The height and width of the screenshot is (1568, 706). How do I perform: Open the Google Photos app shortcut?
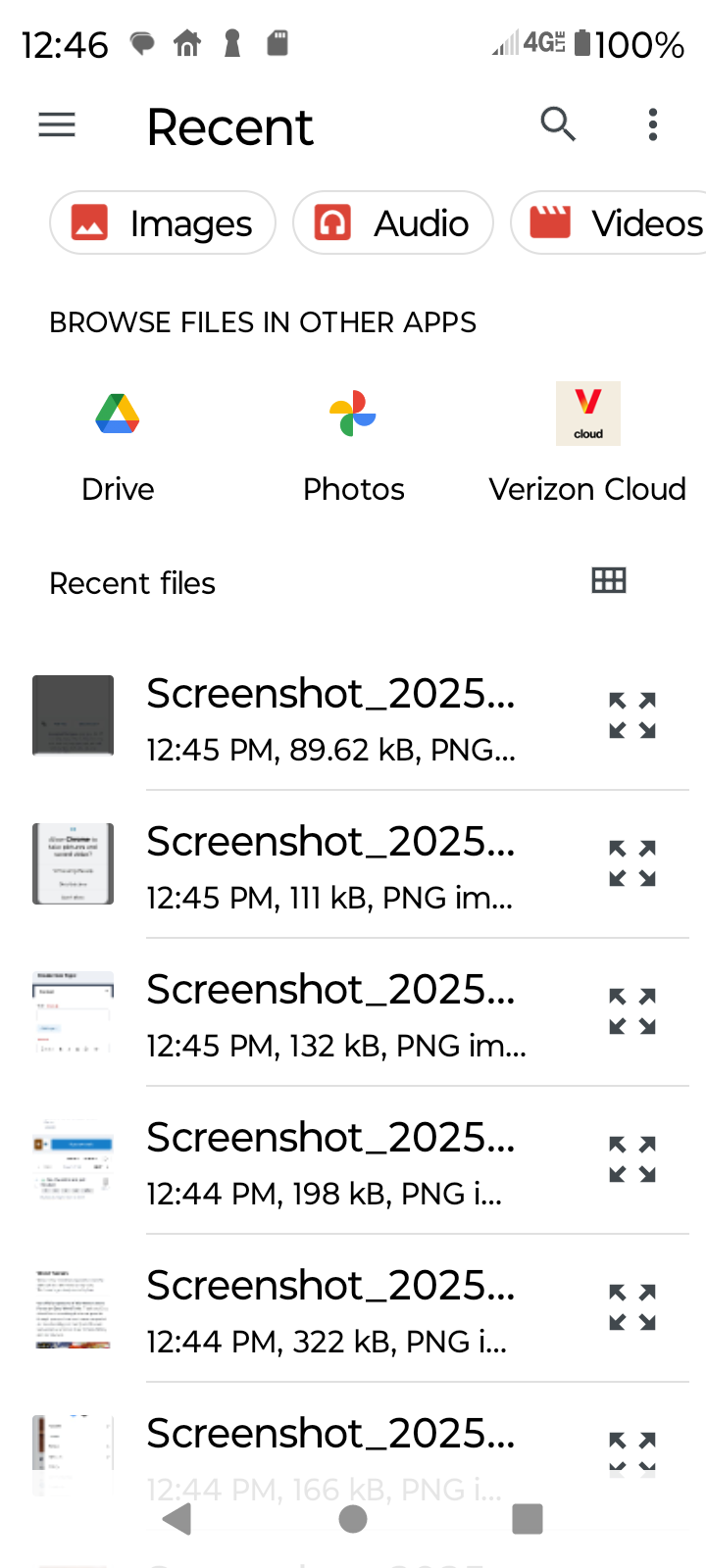[353, 441]
